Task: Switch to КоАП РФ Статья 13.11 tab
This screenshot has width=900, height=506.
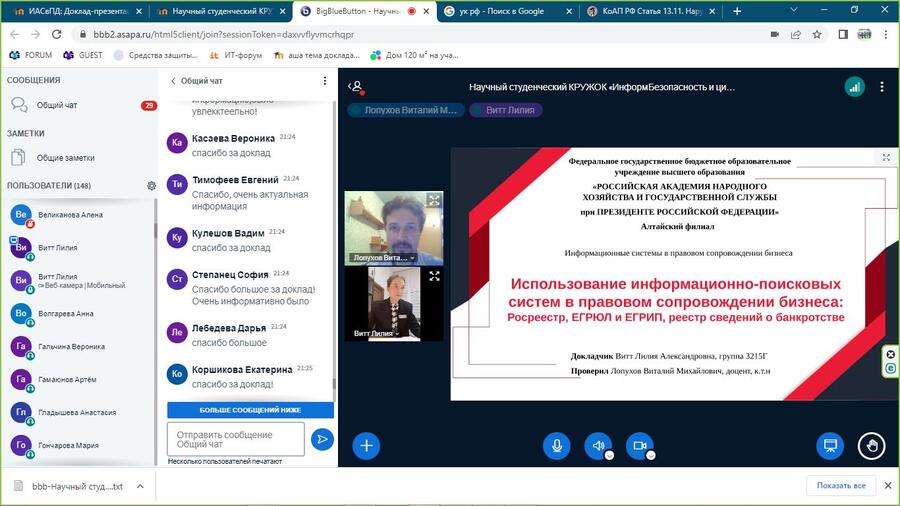Action: 652,11
